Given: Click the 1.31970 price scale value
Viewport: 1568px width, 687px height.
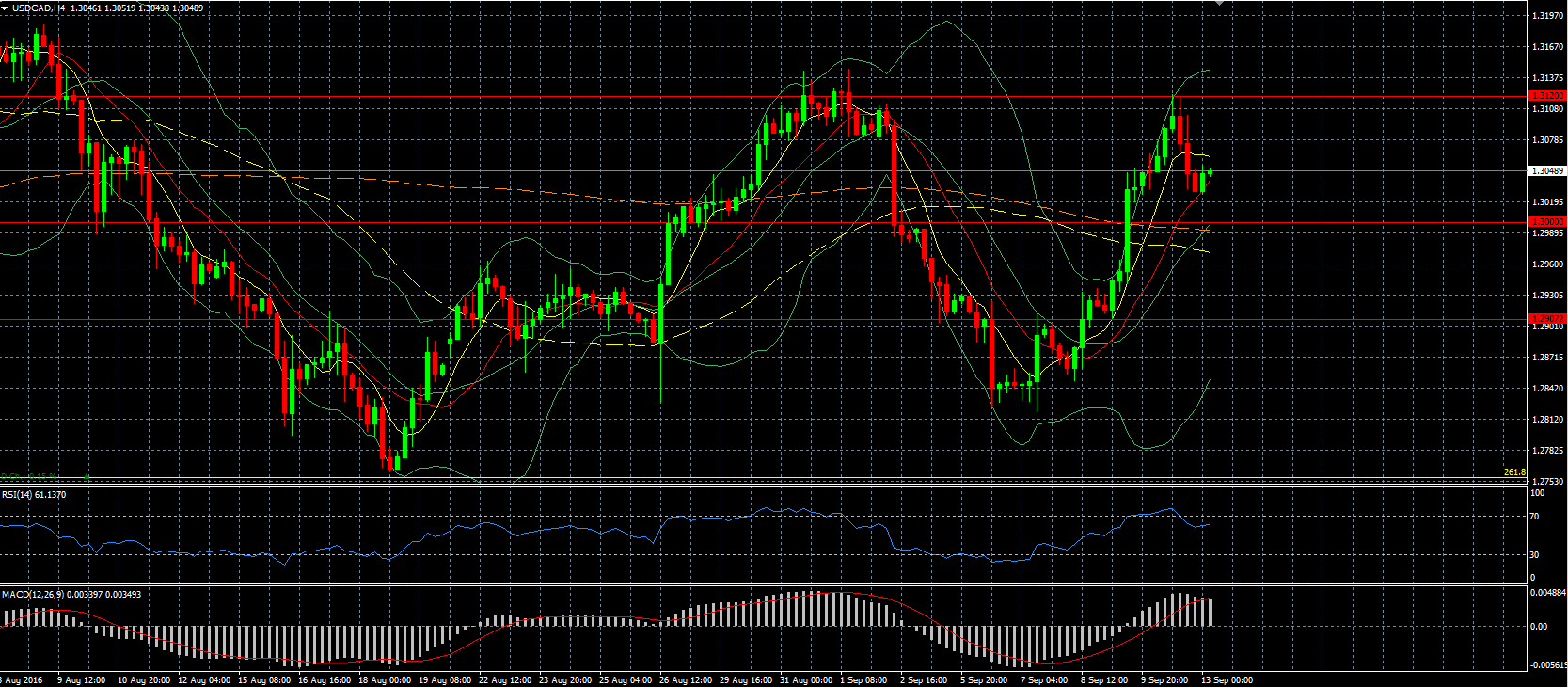Looking at the screenshot, I should 1547,16.
